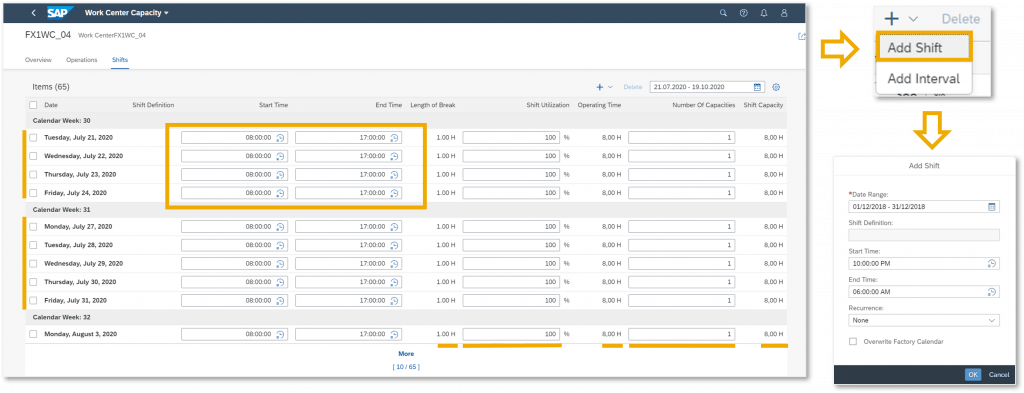Screen dimensions: 1024x393
Task: Click the Length of Break column header
Action: [432, 105]
